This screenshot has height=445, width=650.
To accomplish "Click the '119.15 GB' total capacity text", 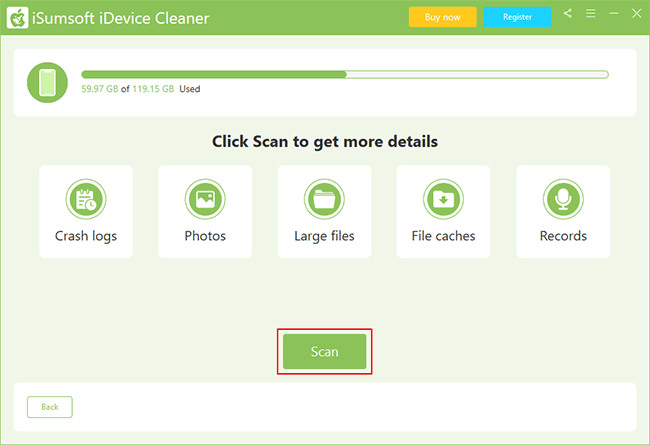I will 153,89.
